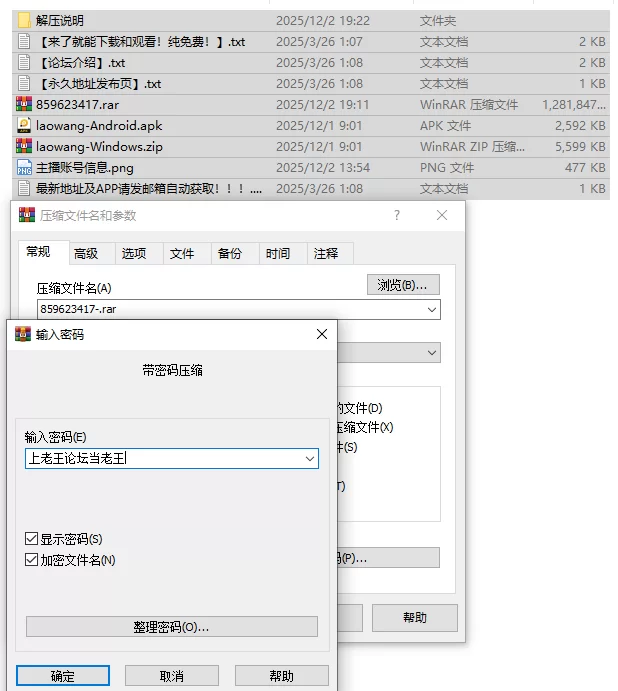The image size is (618, 691).
Task: Select file name 主播账号信息.png
Action: (85, 167)
